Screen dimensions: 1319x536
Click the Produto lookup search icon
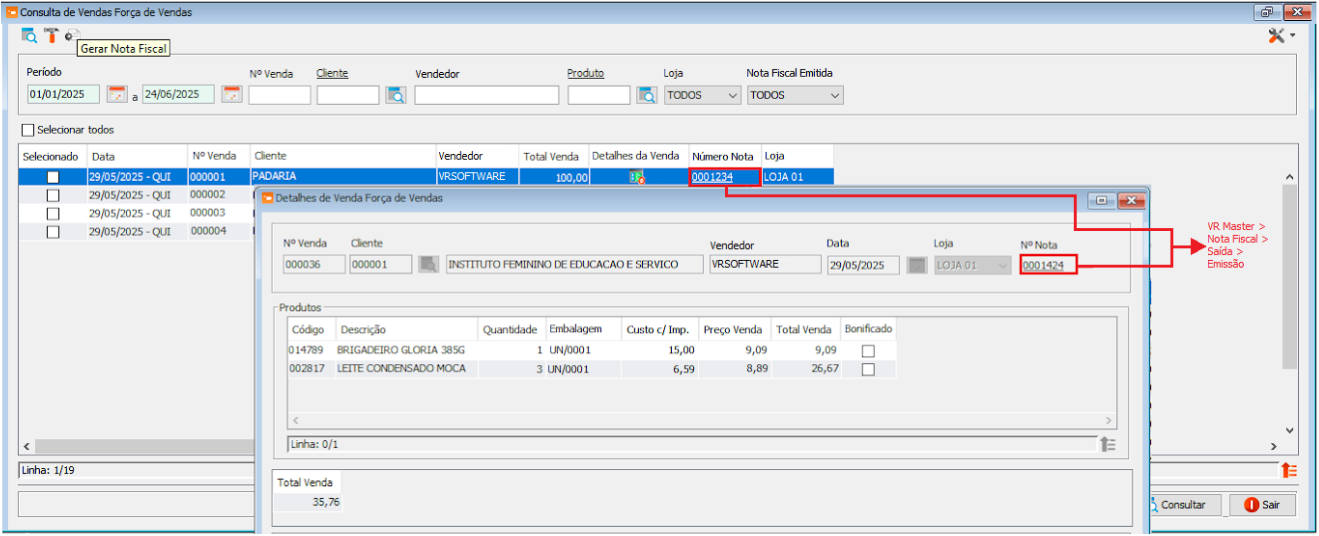647,95
